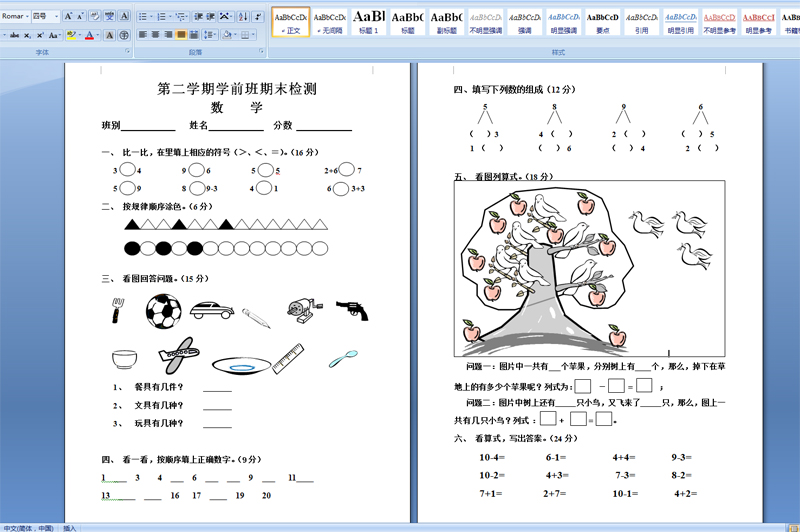Open the Paragraph dialog launcher
This screenshot has width=800, height=532.
pos(262,51)
